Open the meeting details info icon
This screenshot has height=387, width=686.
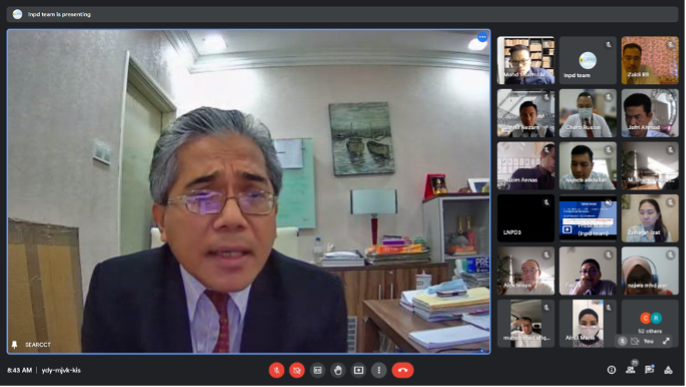(x=612, y=370)
